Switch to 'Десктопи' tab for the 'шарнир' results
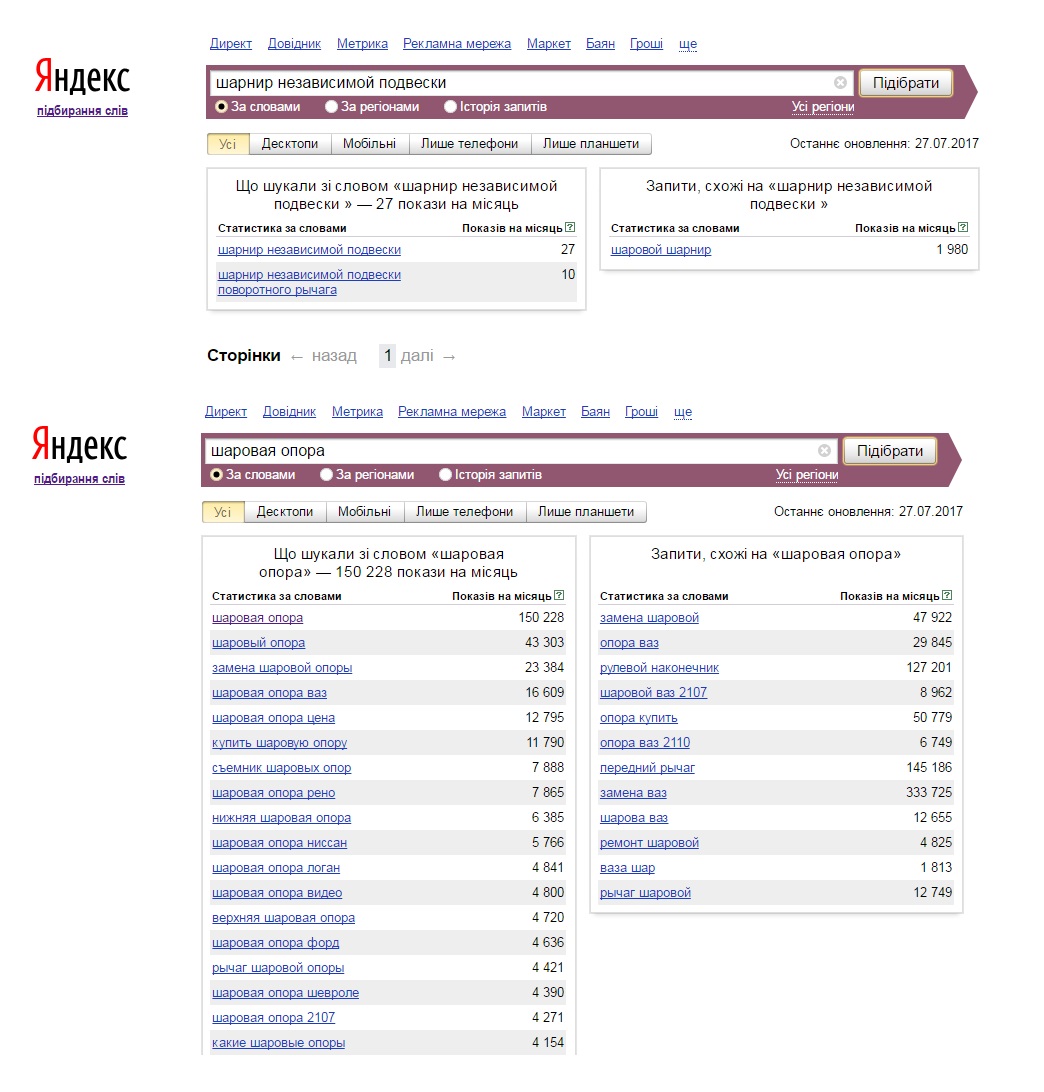1044x1092 pixels. pos(290,144)
